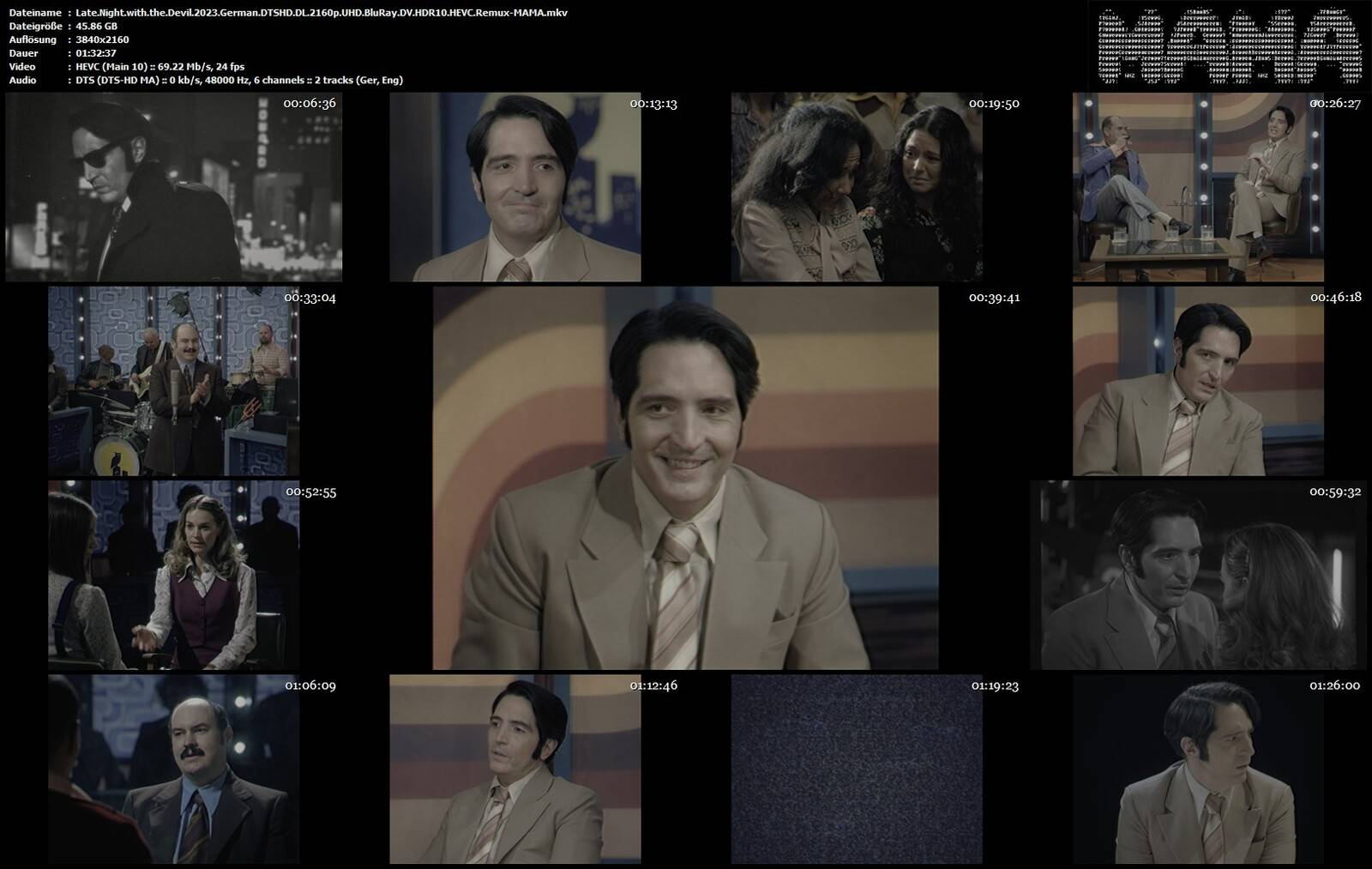The width and height of the screenshot is (1372, 869).
Task: Select the thumbnail timestamped 01:12:46
Action: click(515, 769)
